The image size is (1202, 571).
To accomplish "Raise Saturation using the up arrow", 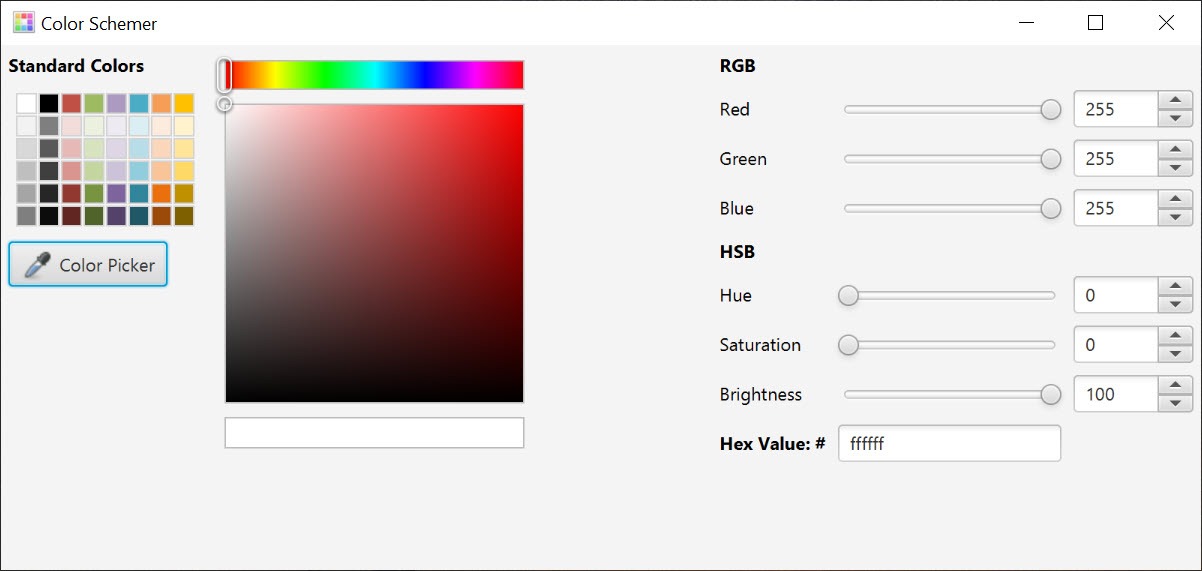I will tap(1175, 336).
